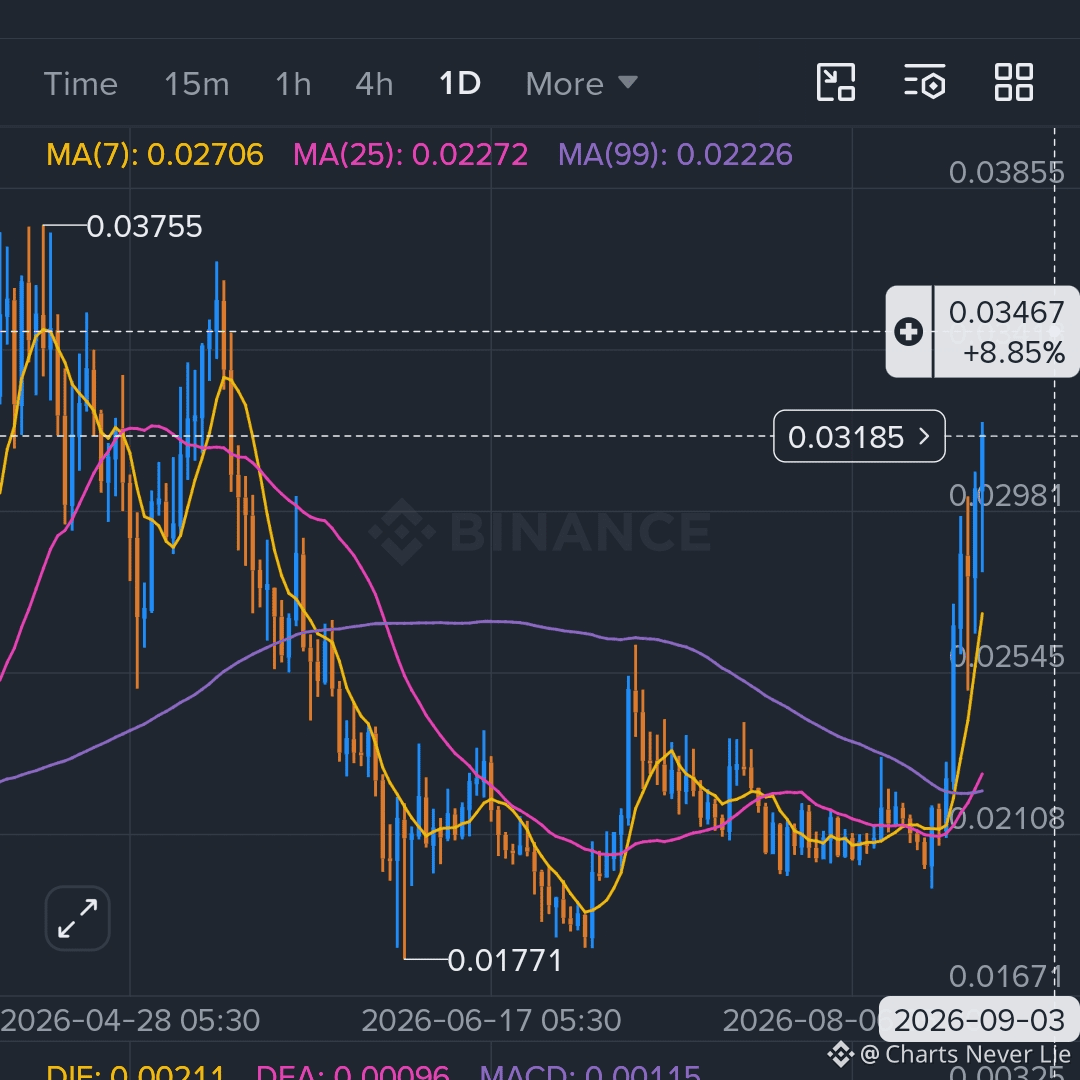The image size is (1080, 1080).
Task: Click the 0.03185 current price label
Action: click(x=859, y=437)
